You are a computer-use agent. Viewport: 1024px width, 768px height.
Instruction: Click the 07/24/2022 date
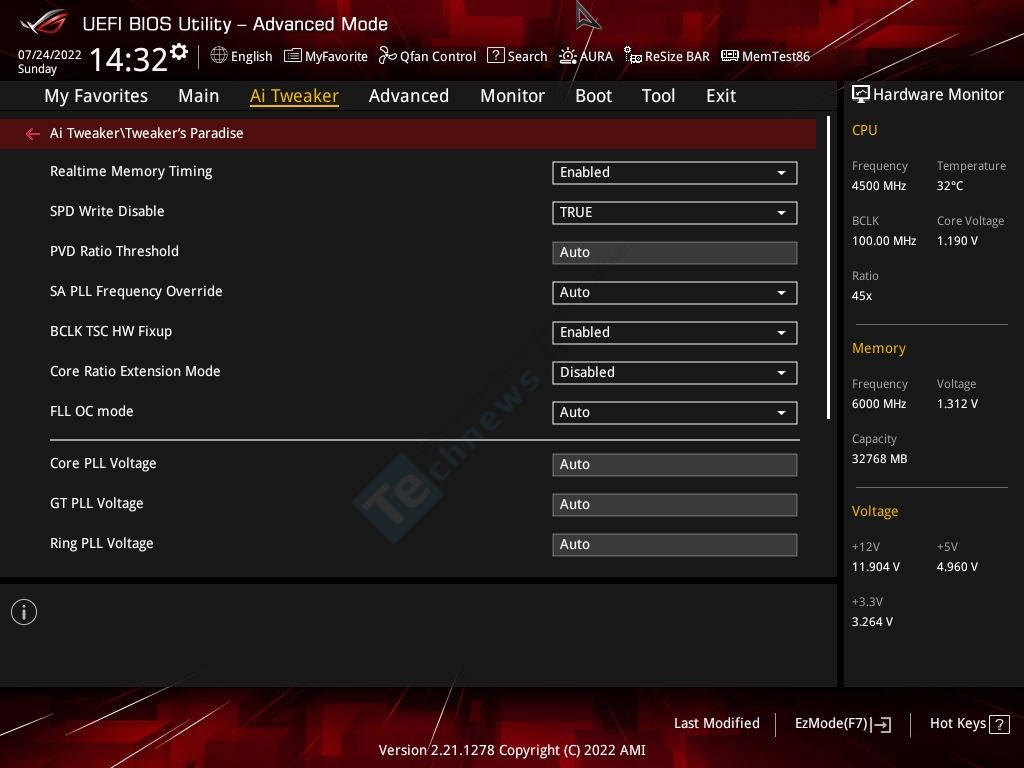[50, 55]
